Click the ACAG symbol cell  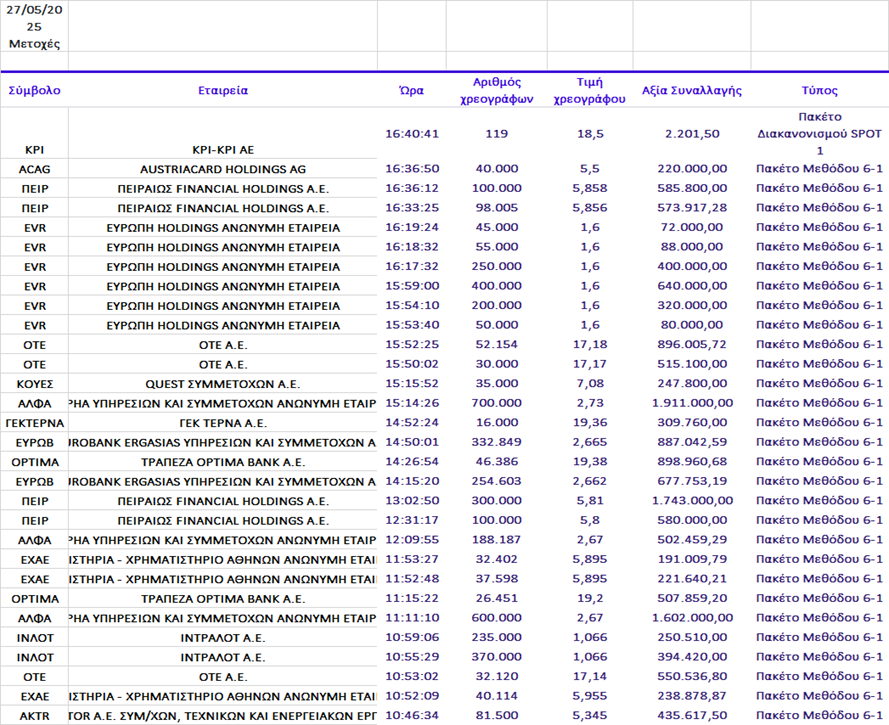coord(34,169)
